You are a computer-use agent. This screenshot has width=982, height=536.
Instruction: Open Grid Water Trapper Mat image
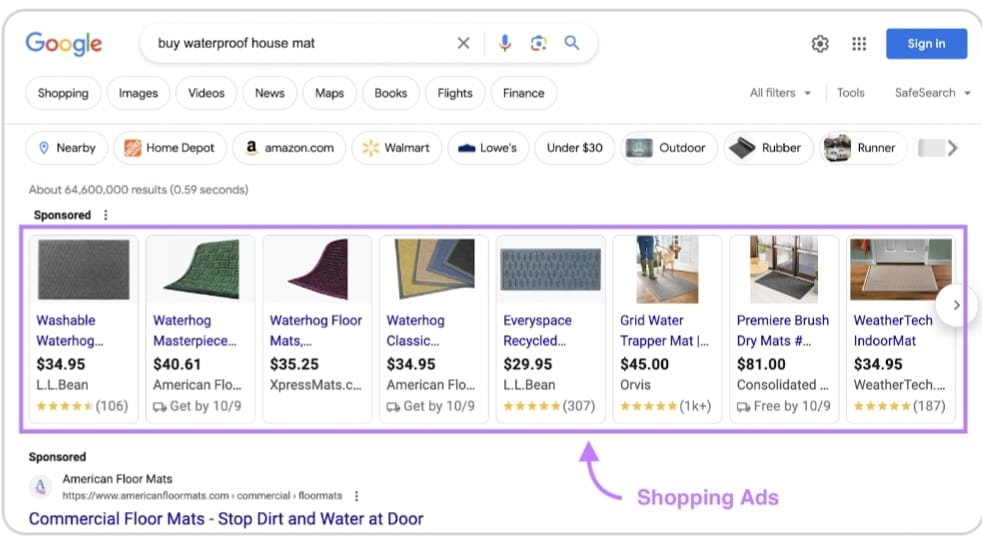(x=667, y=270)
